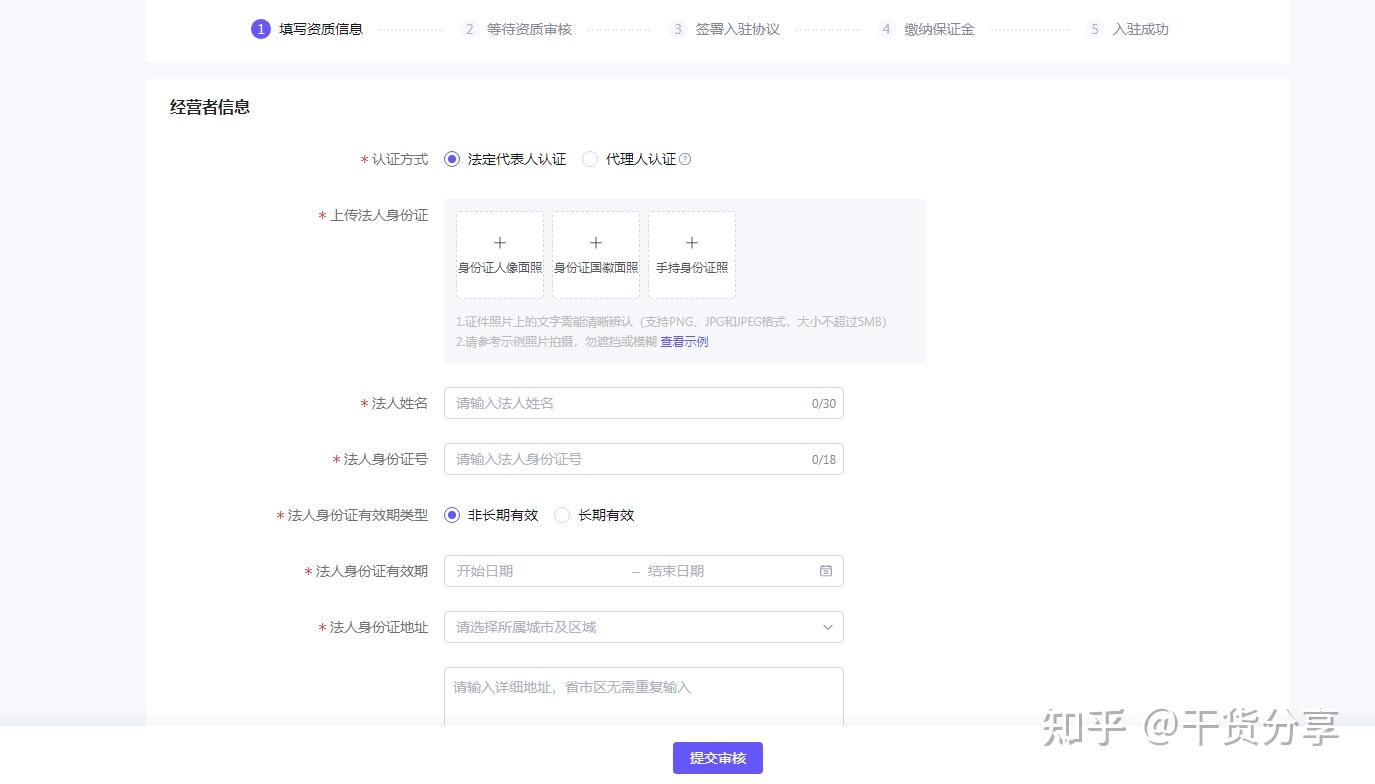The height and width of the screenshot is (784, 1375).
Task: Click the 法人身份证有效期 field label
Action: (372, 571)
